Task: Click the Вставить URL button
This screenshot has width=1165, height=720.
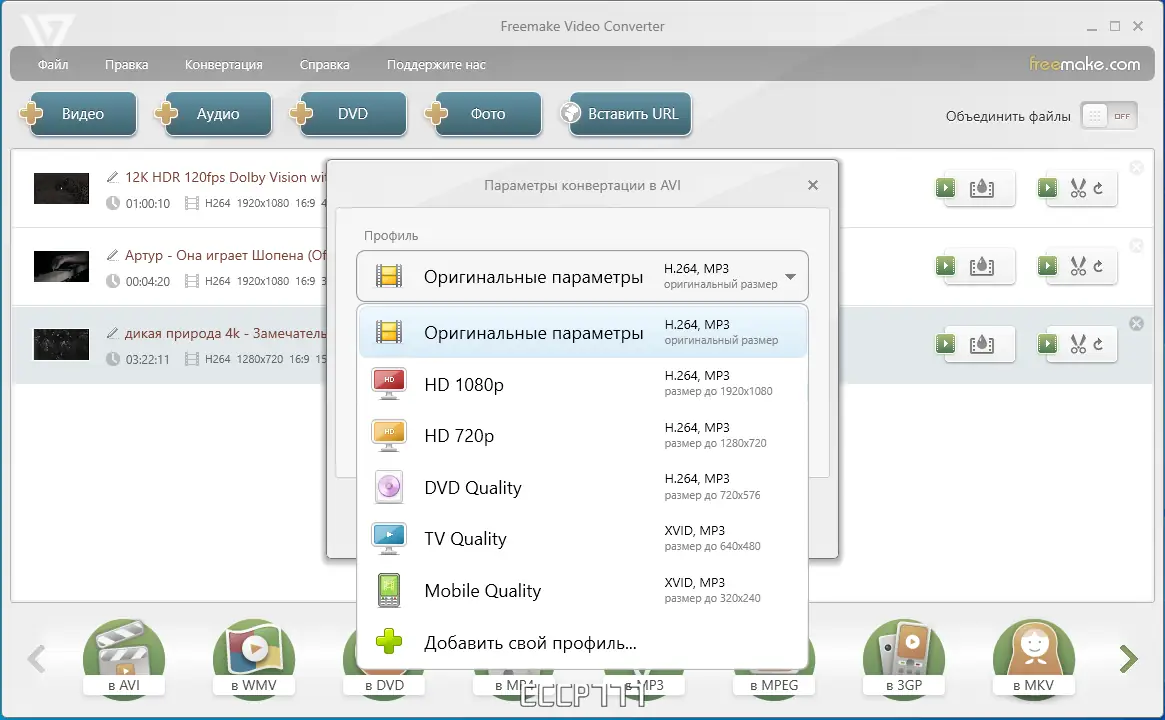Action: tap(626, 114)
